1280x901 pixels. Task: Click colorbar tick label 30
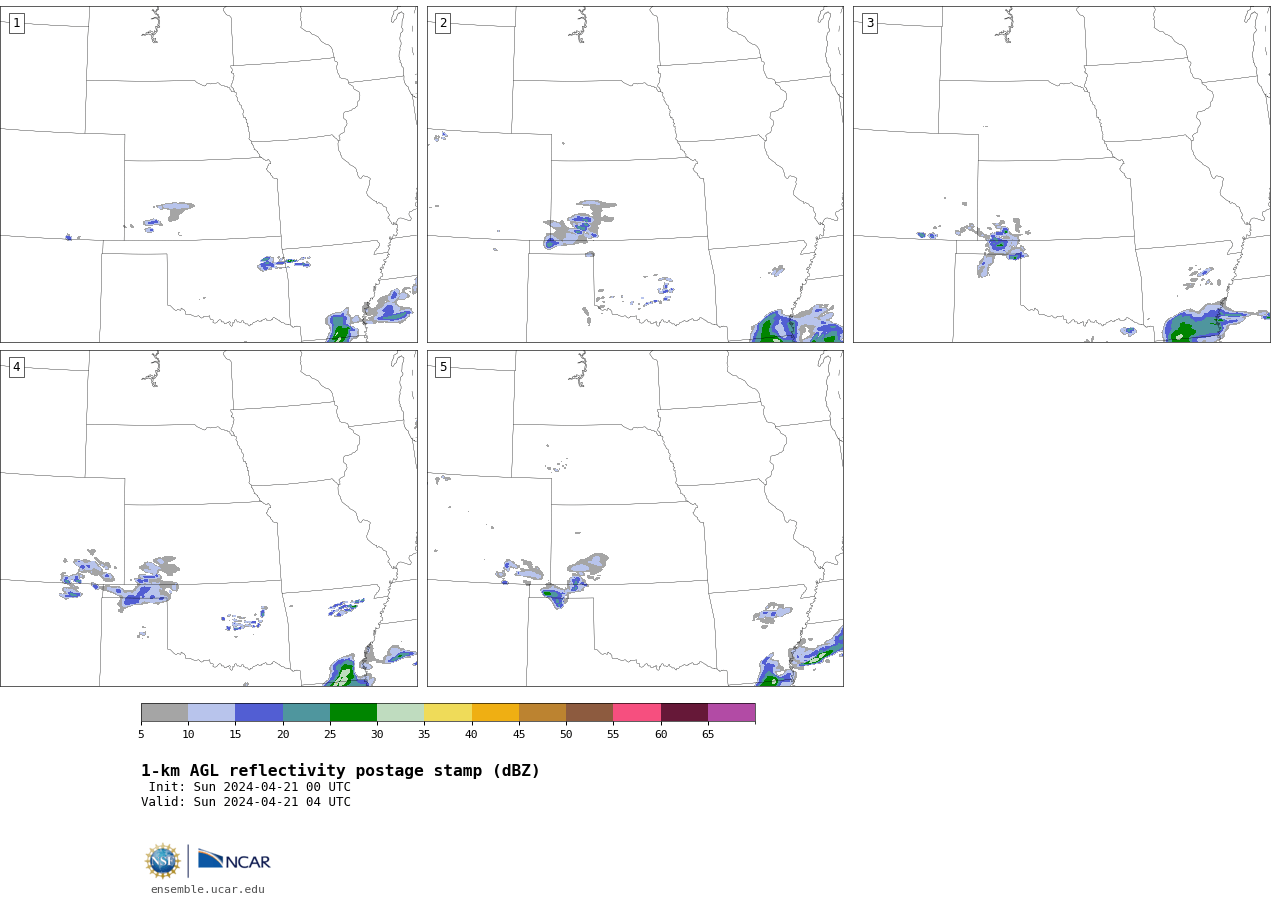377,735
